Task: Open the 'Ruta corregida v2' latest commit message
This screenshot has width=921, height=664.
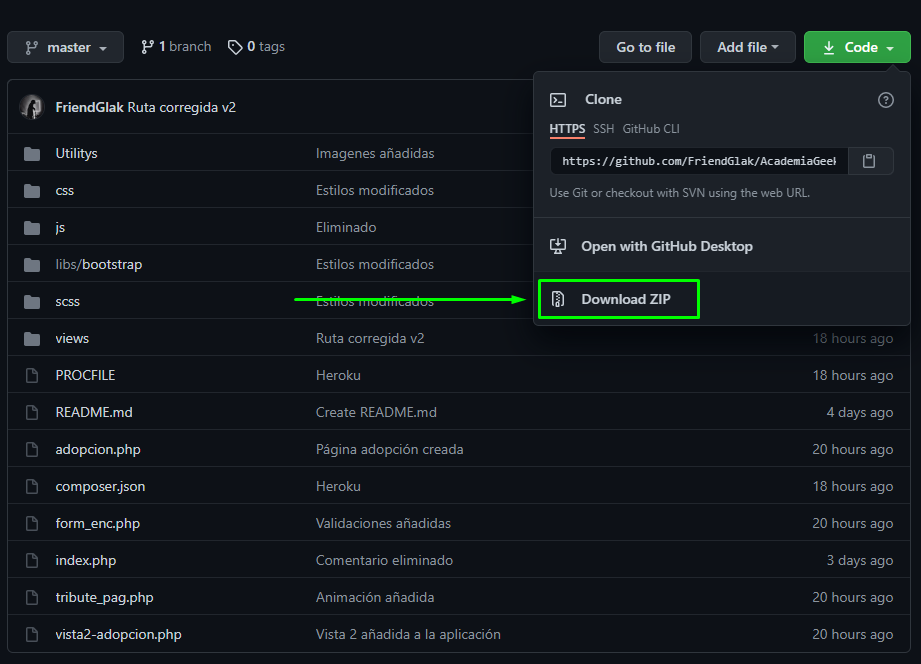Action: (181, 108)
